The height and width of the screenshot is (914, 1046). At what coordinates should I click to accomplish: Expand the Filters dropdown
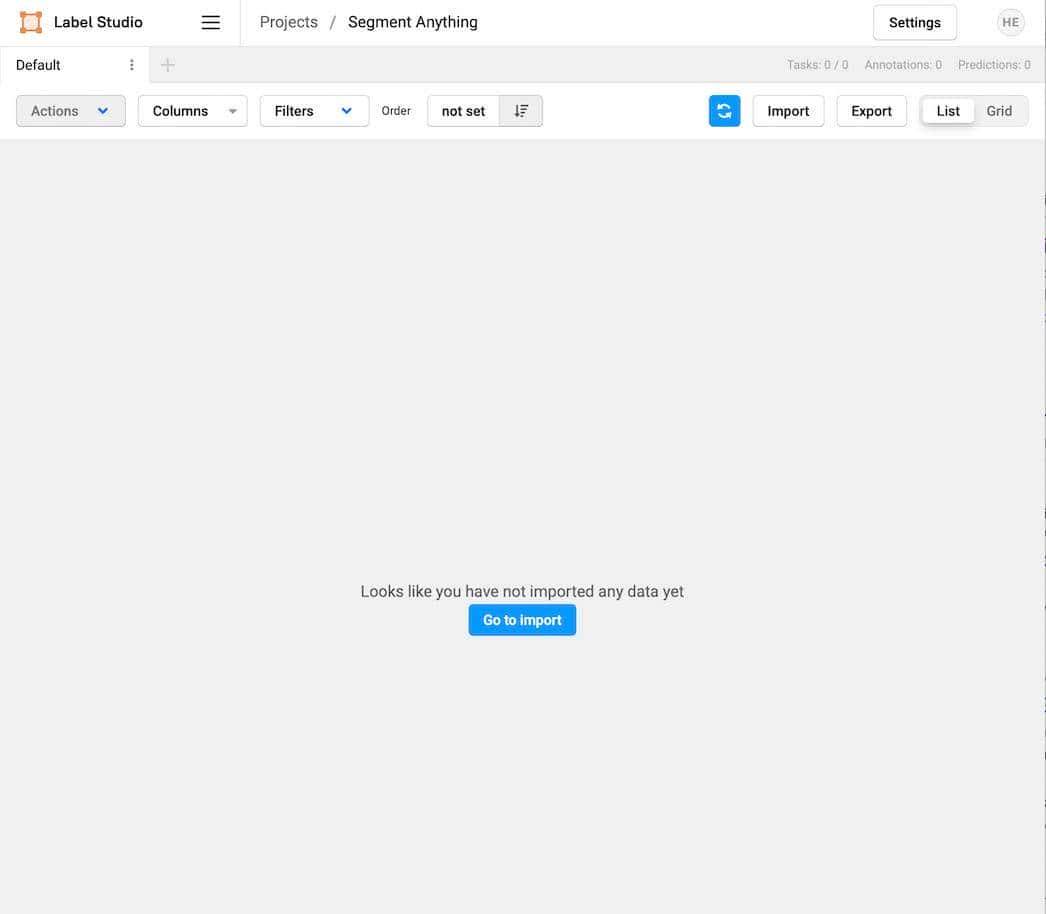tap(314, 111)
